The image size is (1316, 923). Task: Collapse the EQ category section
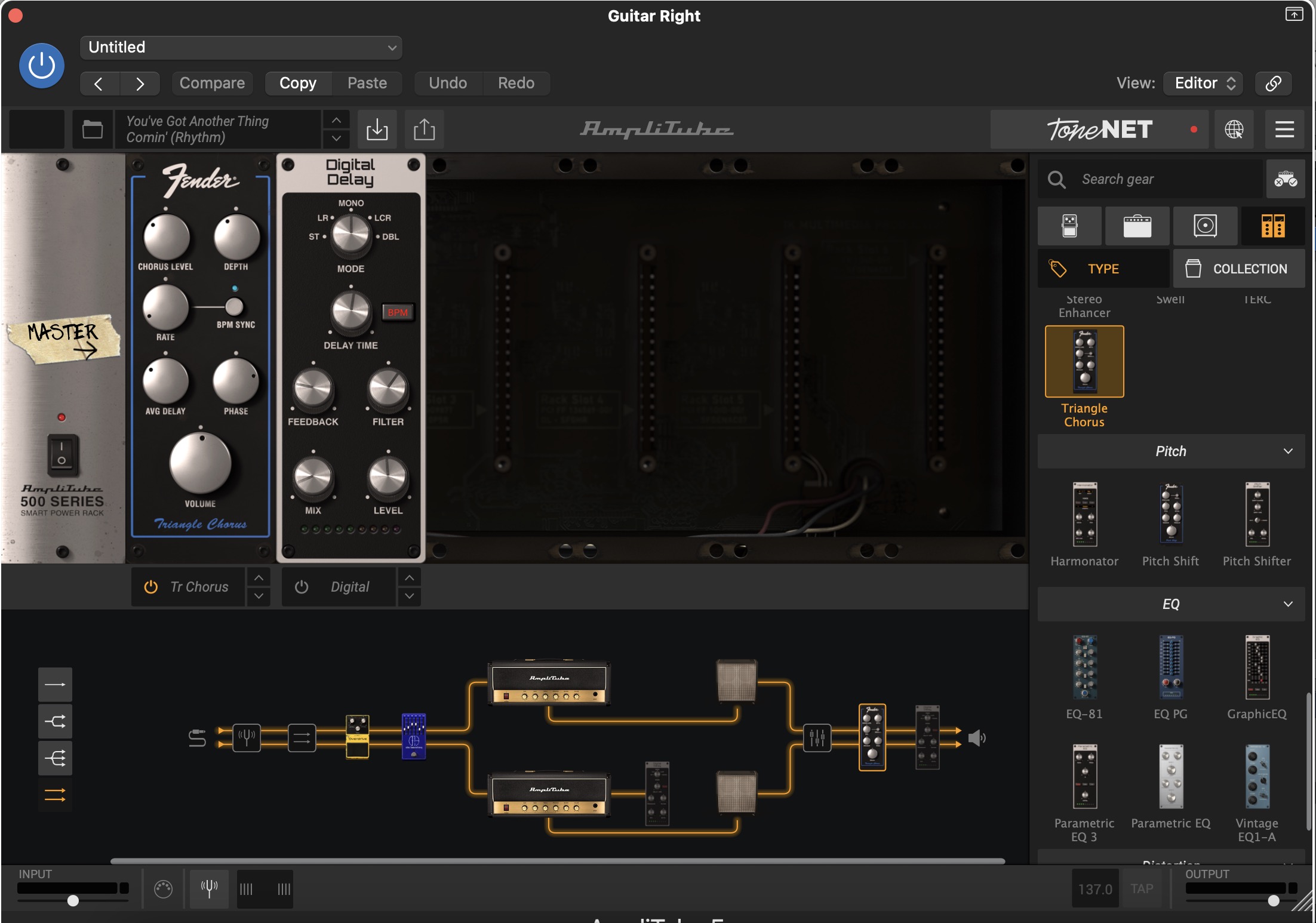click(1171, 604)
